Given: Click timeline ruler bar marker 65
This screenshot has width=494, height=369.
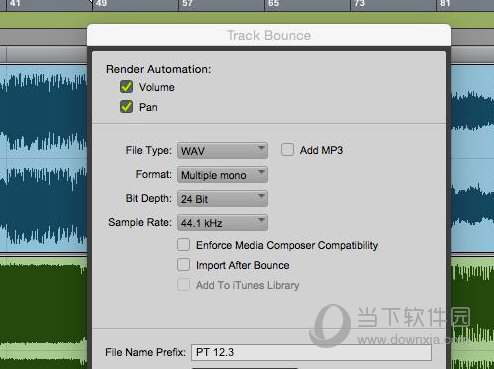Looking at the screenshot, I should (x=273, y=4).
